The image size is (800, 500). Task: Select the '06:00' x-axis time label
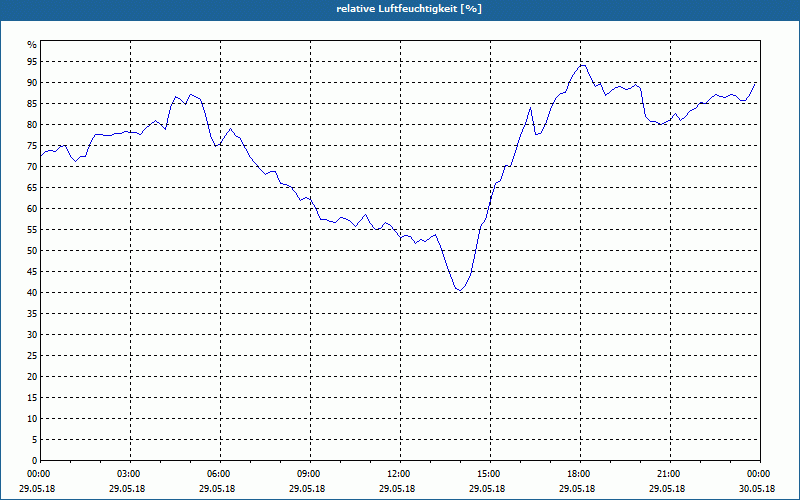click(217, 474)
